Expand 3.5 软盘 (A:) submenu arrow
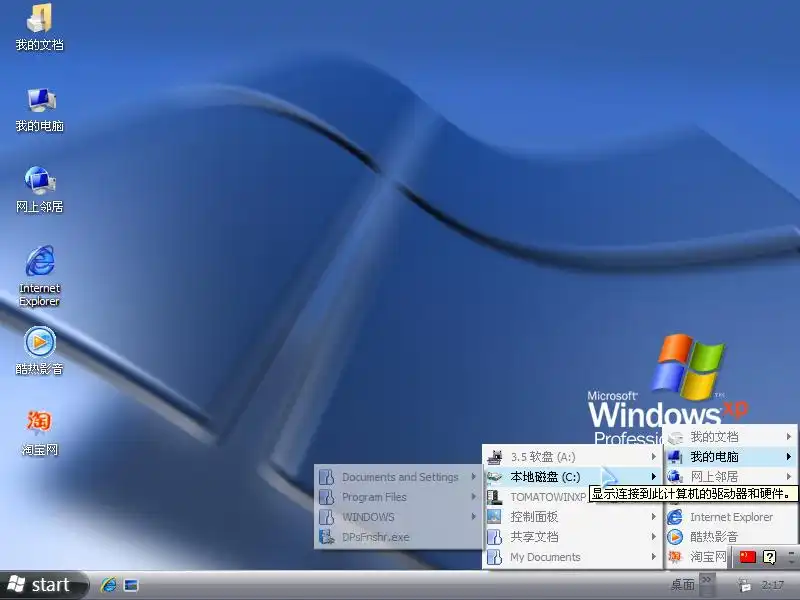The image size is (800, 600). 654,457
